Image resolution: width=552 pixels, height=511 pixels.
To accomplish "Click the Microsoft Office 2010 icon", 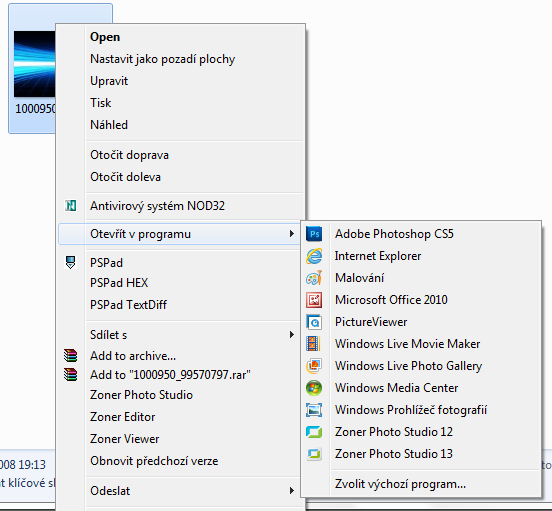I will (314, 300).
